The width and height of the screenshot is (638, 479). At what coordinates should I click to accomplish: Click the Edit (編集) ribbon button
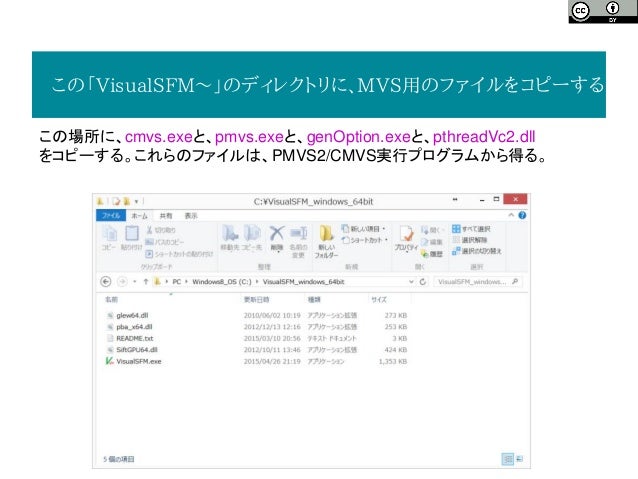(431, 242)
